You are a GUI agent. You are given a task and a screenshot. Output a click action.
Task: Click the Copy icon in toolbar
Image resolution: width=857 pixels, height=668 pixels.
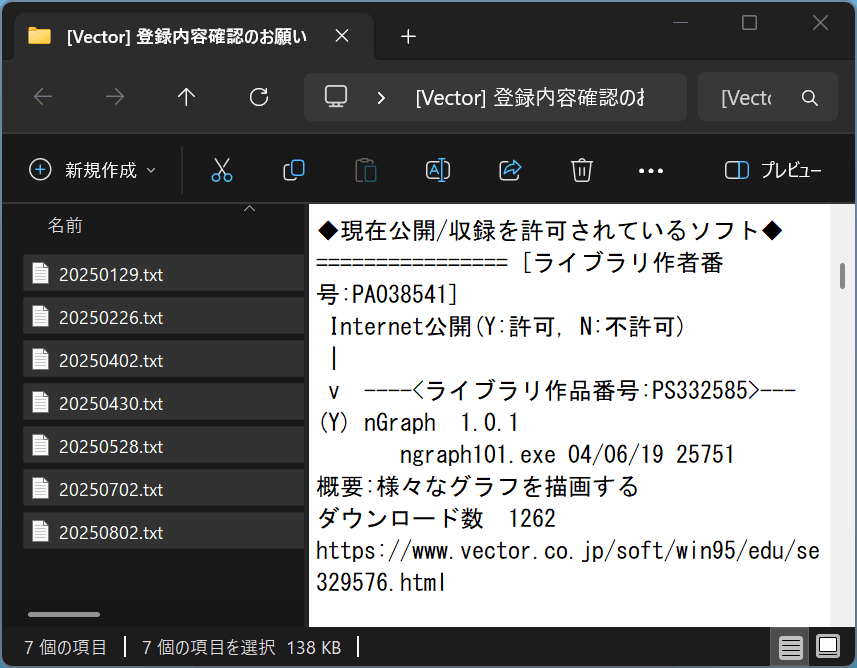[294, 170]
